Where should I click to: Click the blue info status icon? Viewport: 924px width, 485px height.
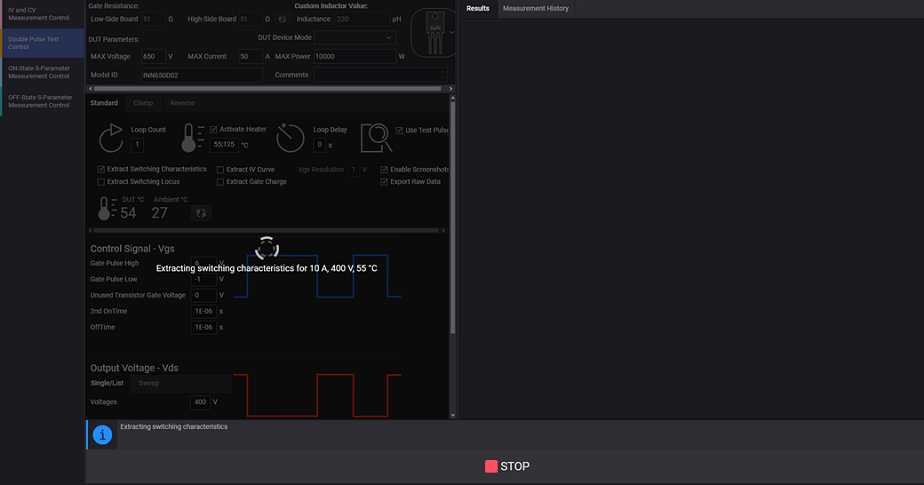coord(102,435)
